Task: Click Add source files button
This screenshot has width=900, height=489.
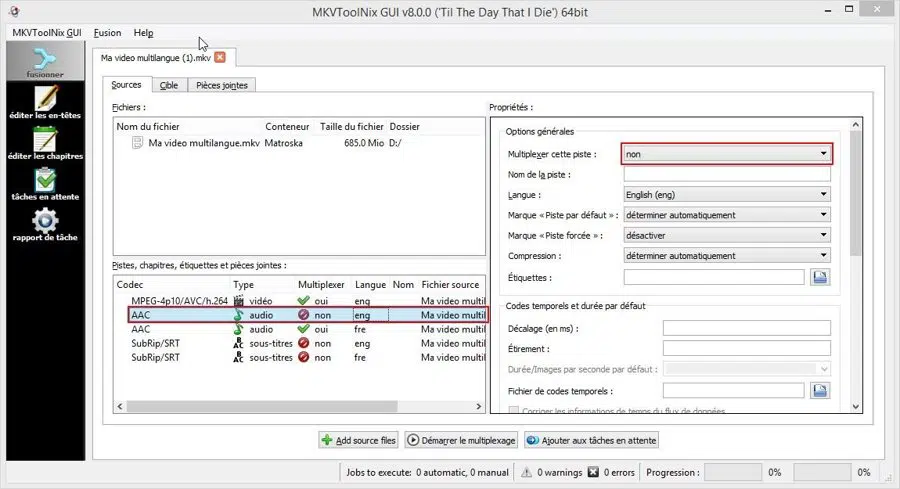Action: point(359,440)
